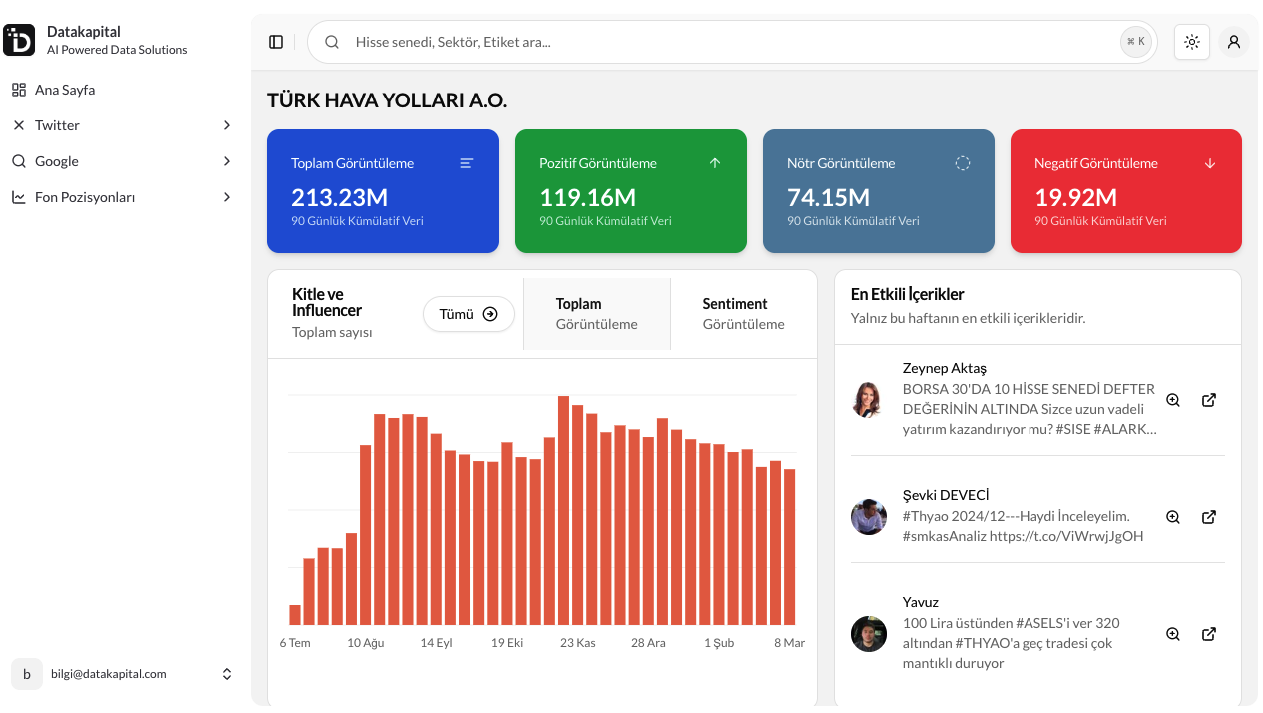Focus the Hisse senedi search field
Screen dimensions: 1263x713
[x=732, y=42]
